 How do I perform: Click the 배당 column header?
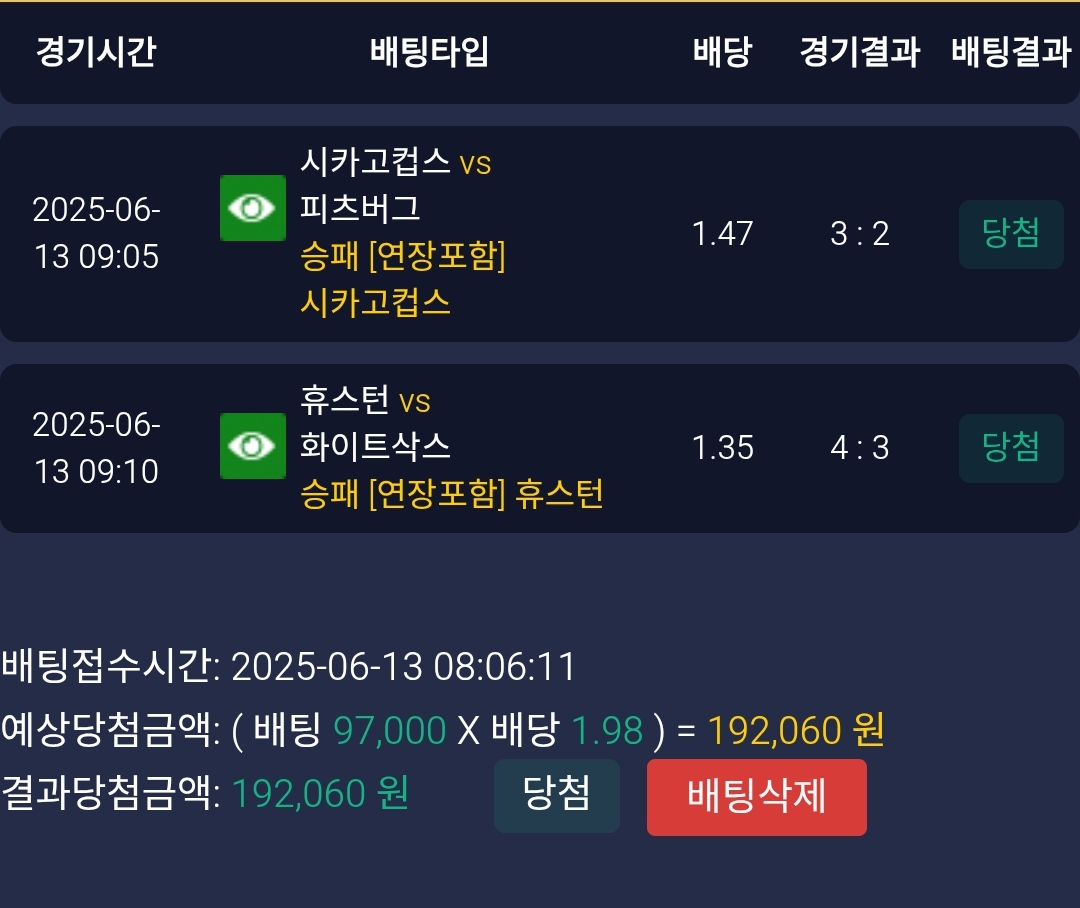pos(722,52)
